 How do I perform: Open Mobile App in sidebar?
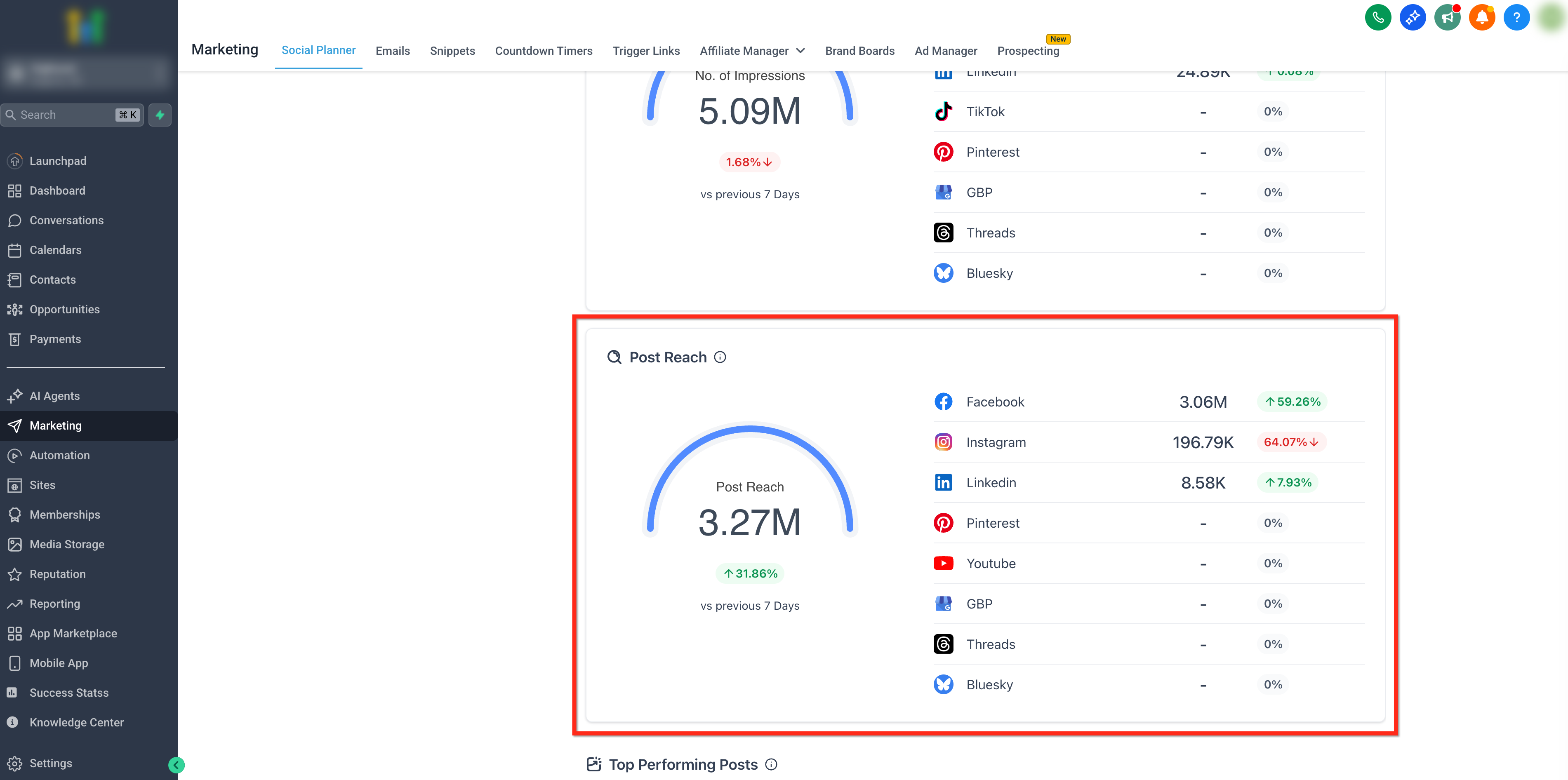coord(89,663)
